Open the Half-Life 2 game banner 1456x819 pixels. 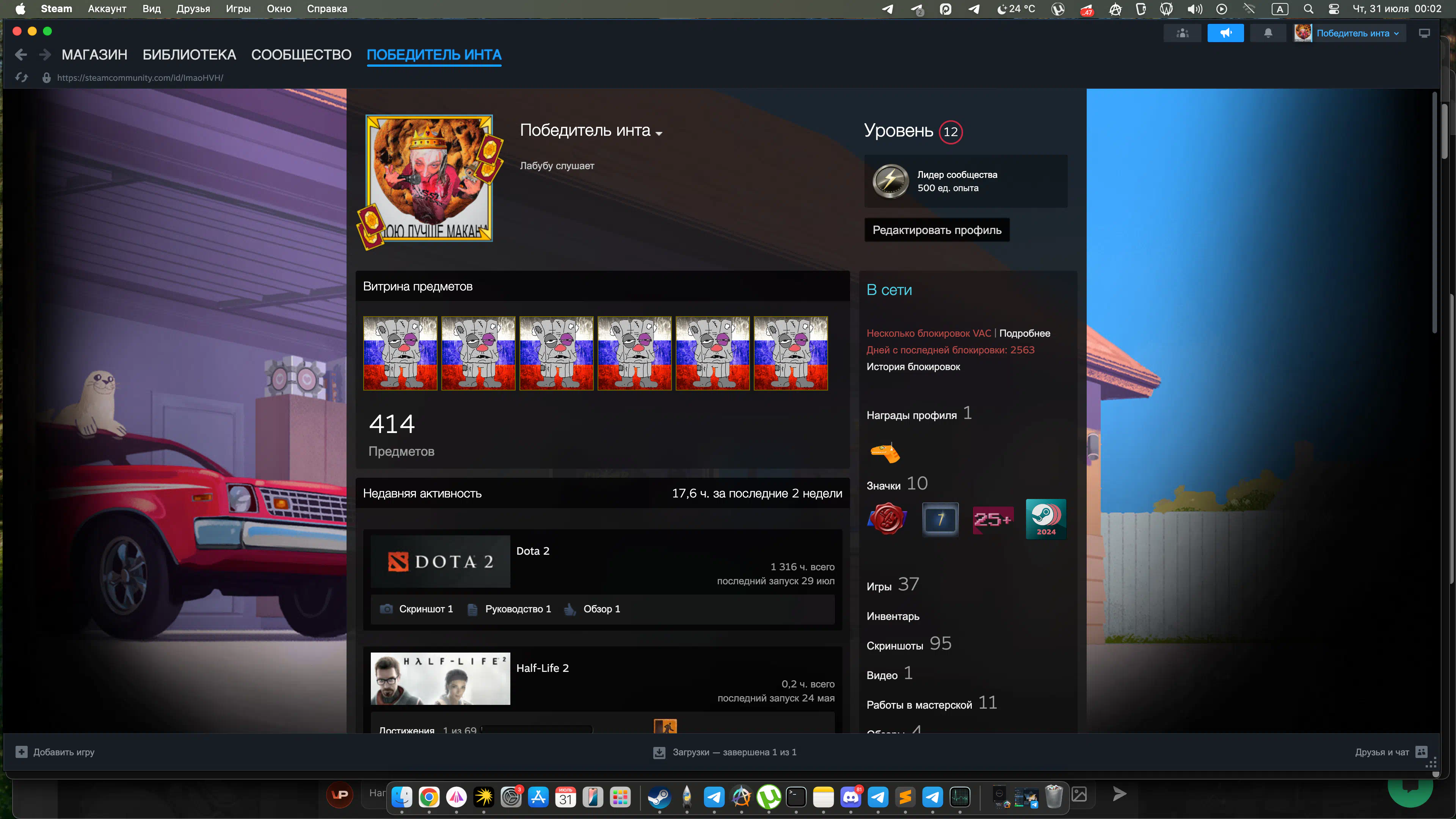tap(440, 679)
